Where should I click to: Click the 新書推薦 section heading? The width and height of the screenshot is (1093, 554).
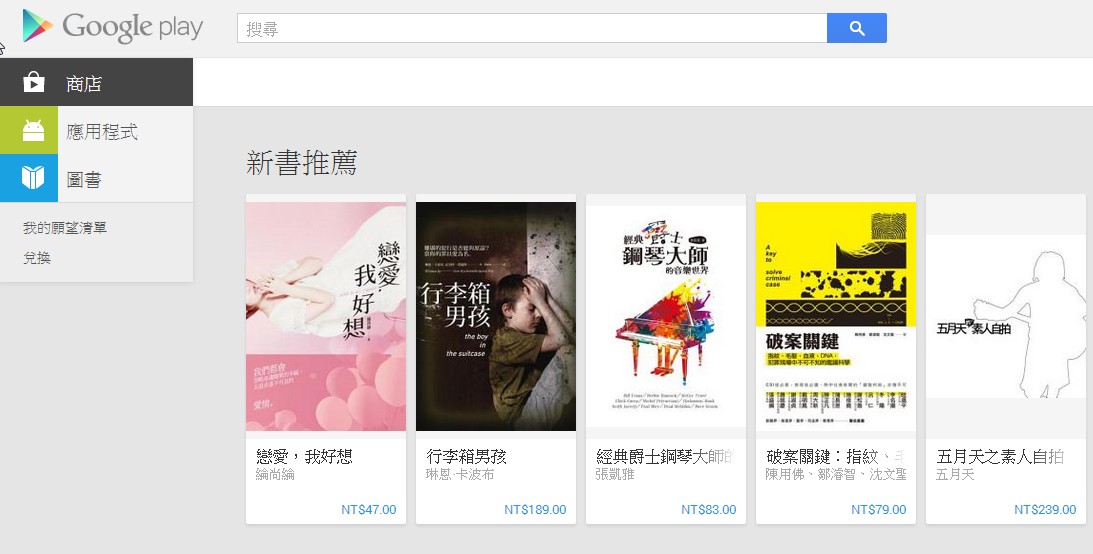tap(302, 162)
